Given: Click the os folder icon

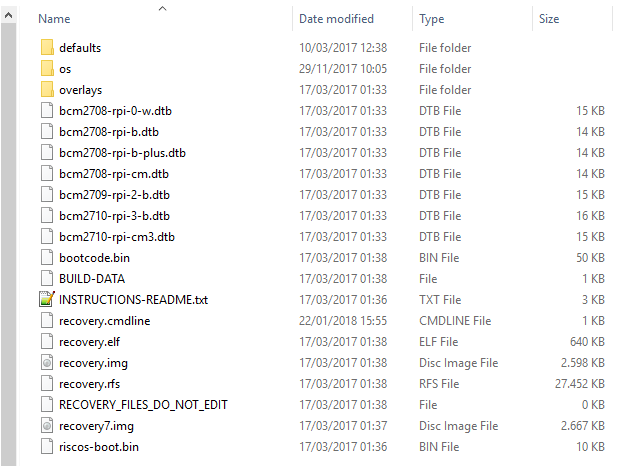Looking at the screenshot, I should coord(47,68).
